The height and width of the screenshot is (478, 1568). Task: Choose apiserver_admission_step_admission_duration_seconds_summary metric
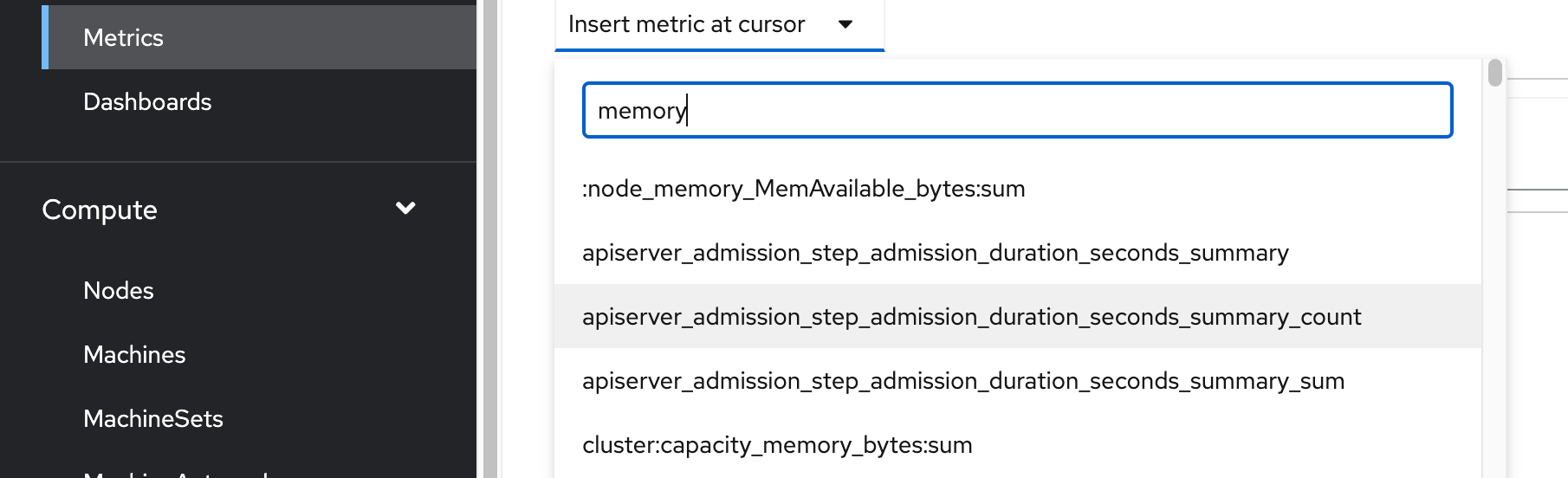(935, 253)
